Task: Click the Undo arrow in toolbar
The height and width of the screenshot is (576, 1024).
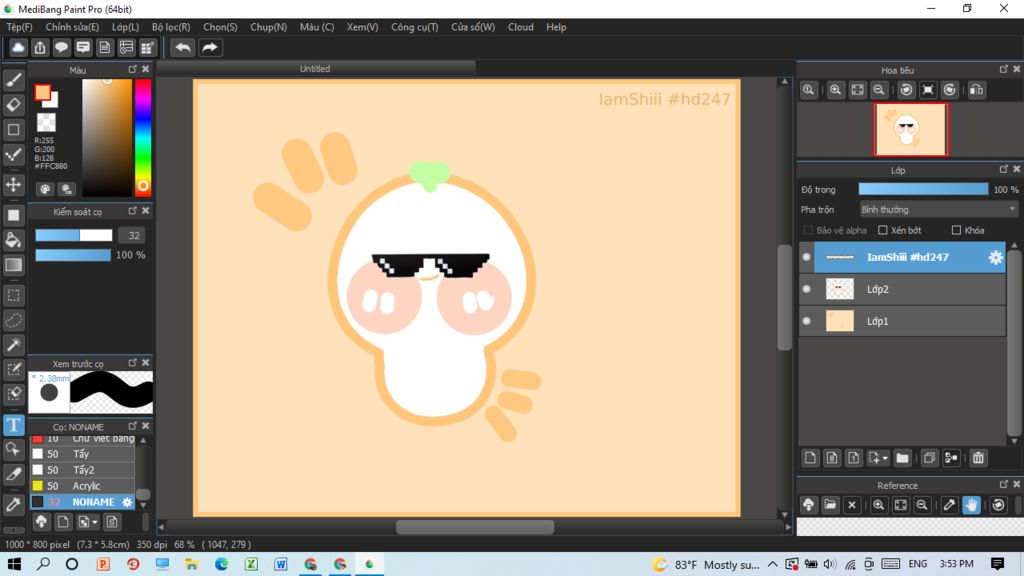Action: click(183, 48)
